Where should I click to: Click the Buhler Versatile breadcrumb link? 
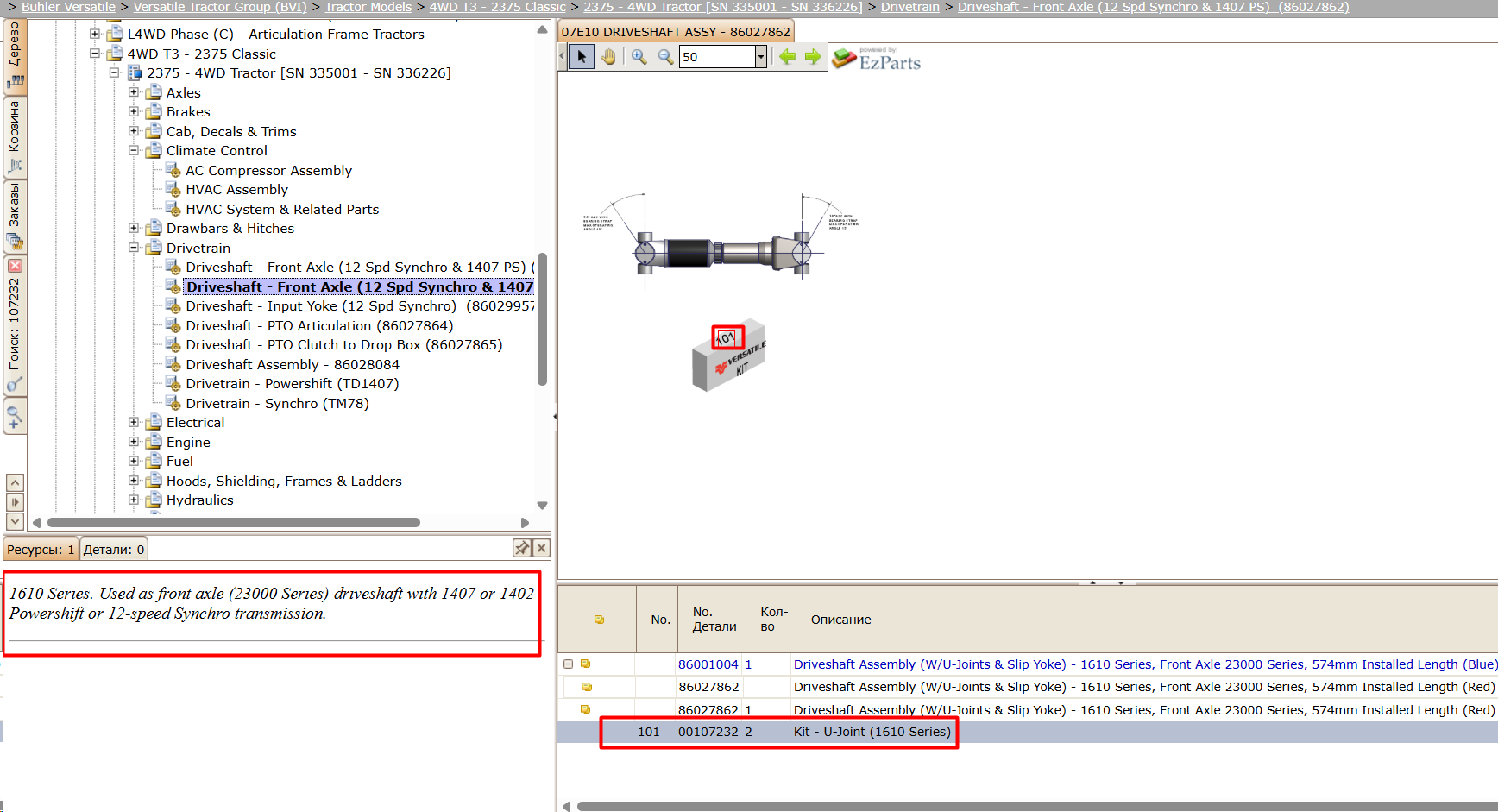click(x=68, y=7)
